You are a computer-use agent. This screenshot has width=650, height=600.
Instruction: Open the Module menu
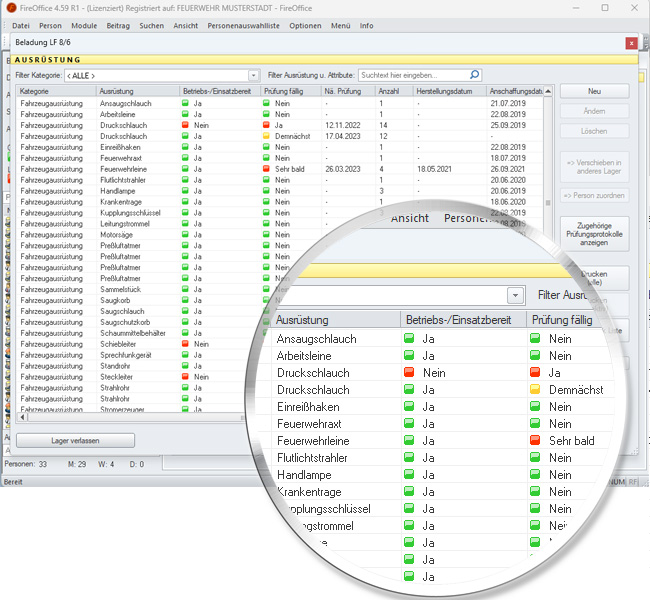(x=85, y=25)
